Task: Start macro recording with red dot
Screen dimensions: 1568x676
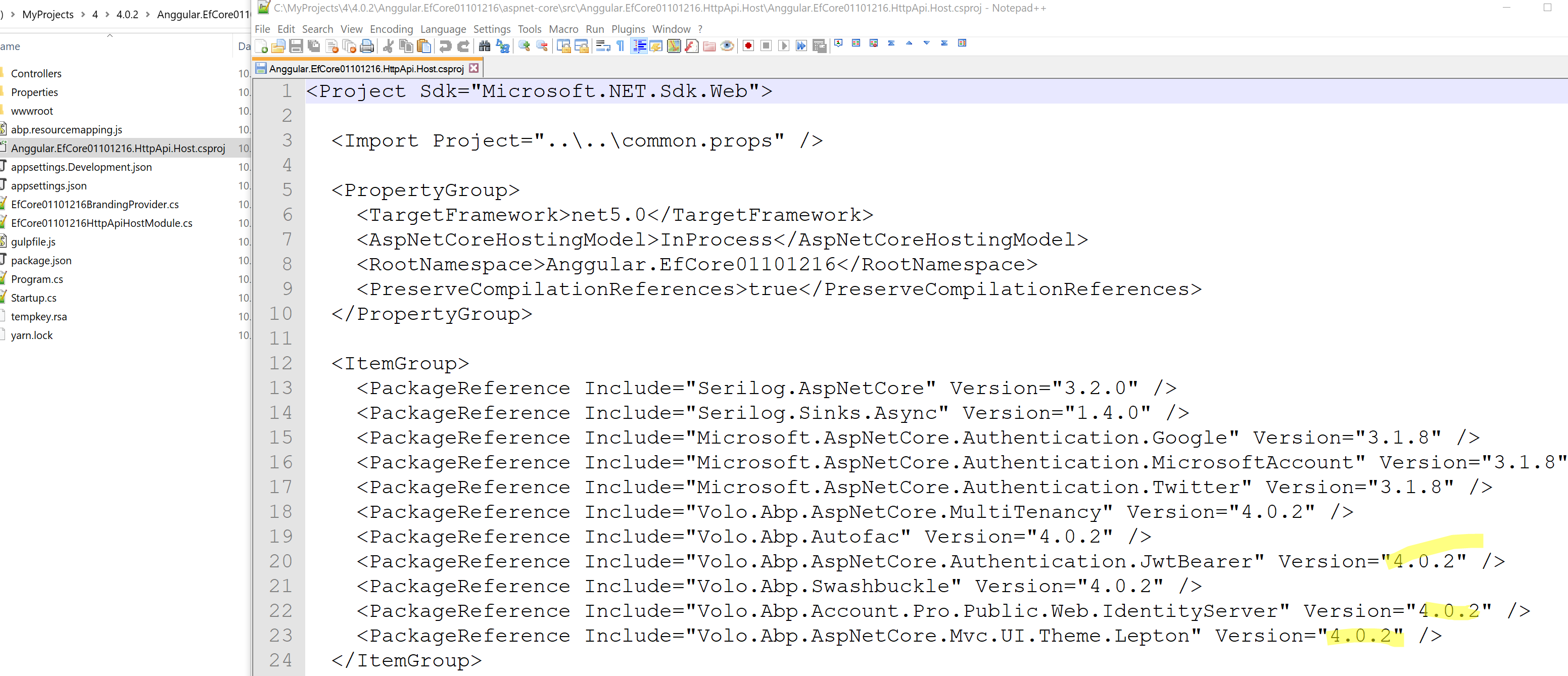Action: 748,46
